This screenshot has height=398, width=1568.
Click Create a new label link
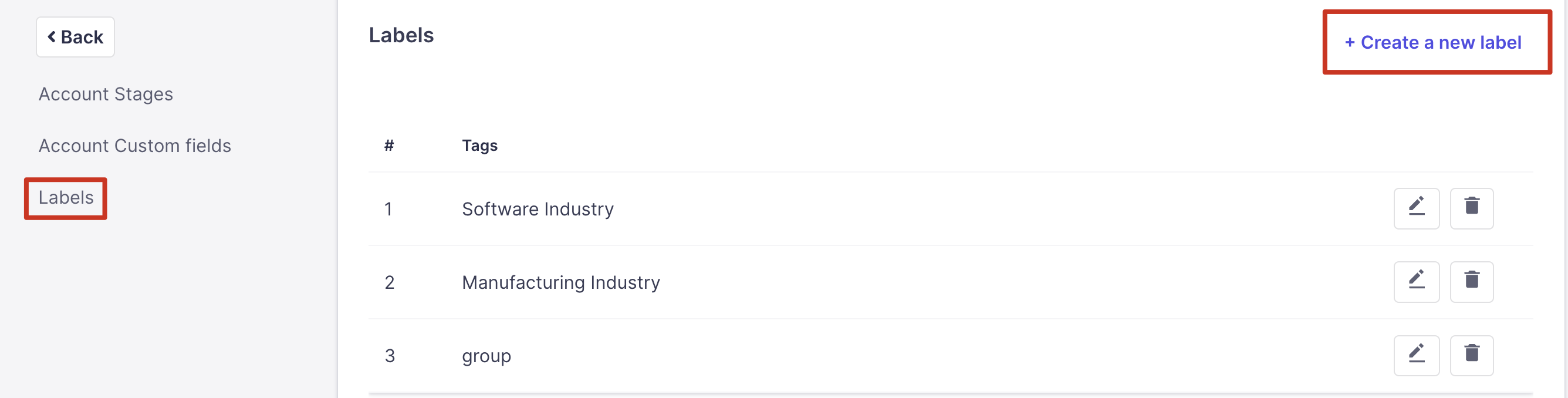click(x=1432, y=43)
